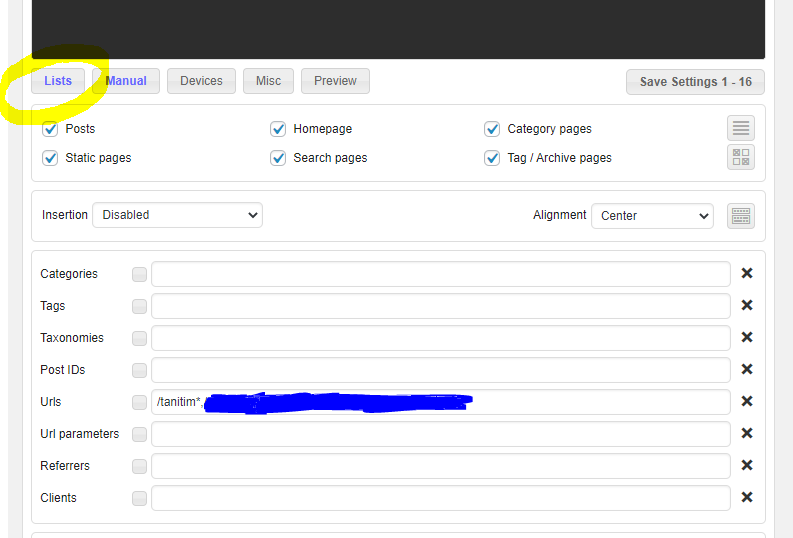Click the dark code editor area
This screenshot has width=793, height=538.
[398, 29]
